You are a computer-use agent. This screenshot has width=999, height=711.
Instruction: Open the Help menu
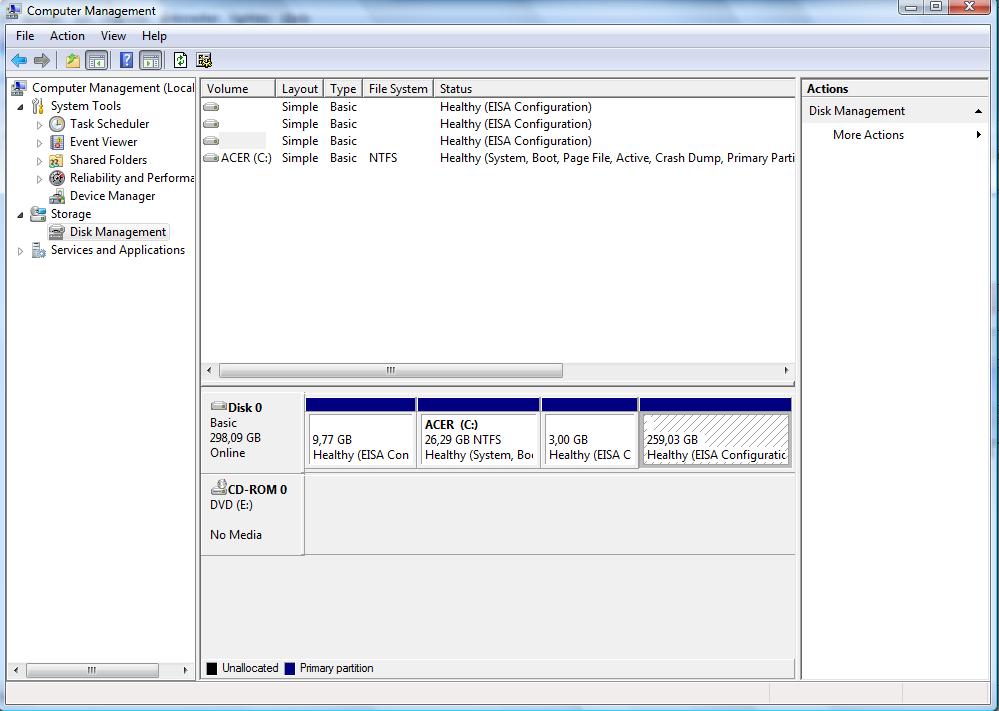[x=154, y=36]
